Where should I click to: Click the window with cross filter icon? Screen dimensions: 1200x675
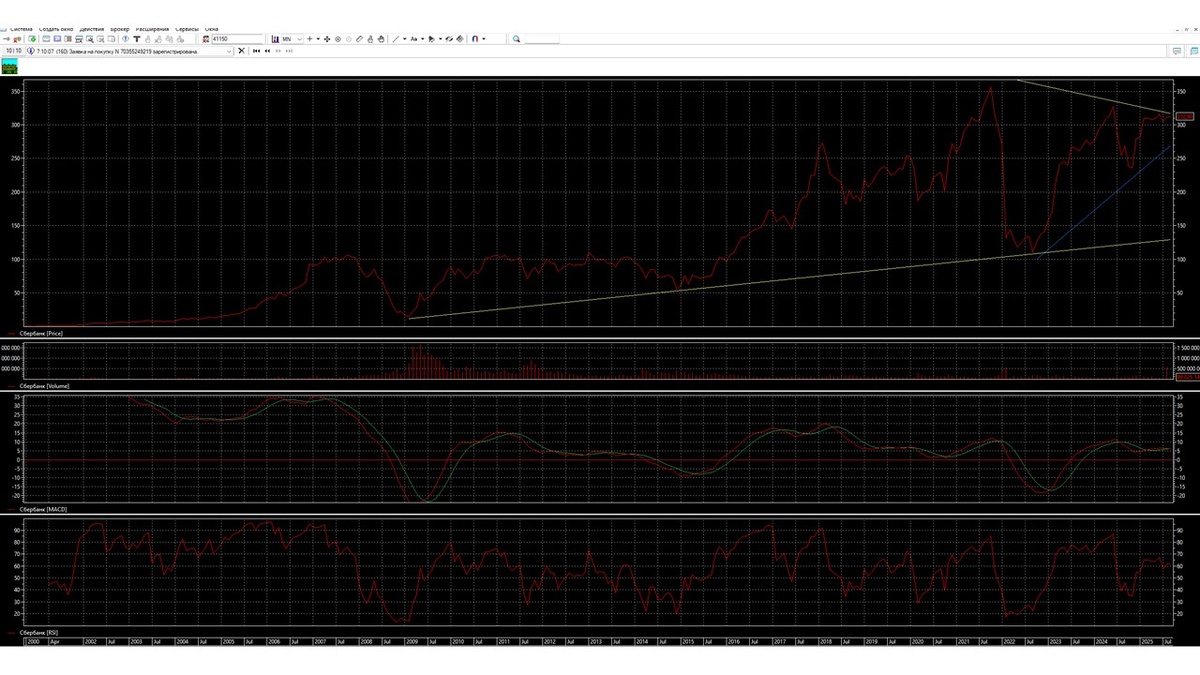[x=100, y=39]
